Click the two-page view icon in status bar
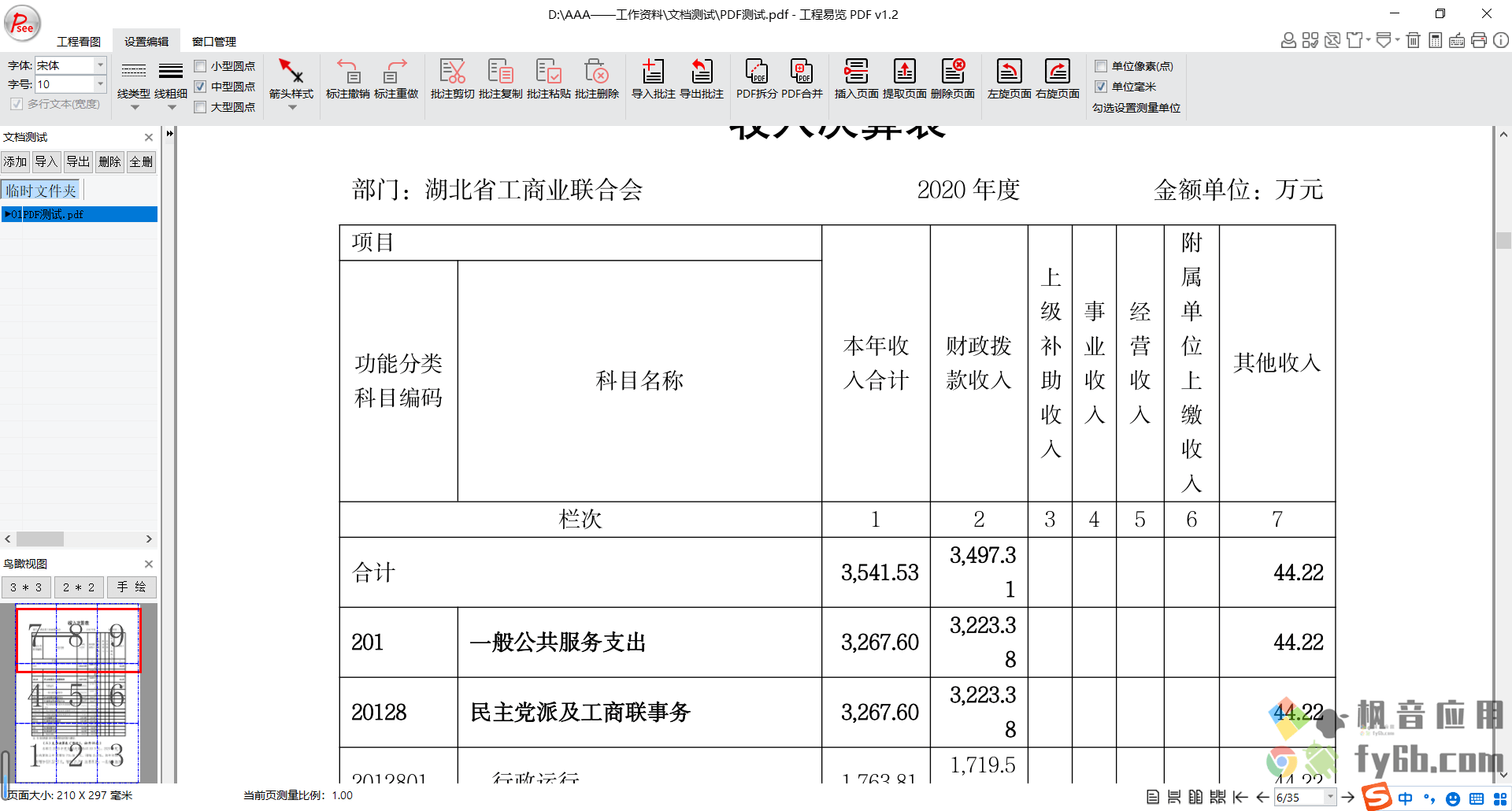Image resolution: width=1512 pixels, height=811 pixels. (x=1195, y=797)
